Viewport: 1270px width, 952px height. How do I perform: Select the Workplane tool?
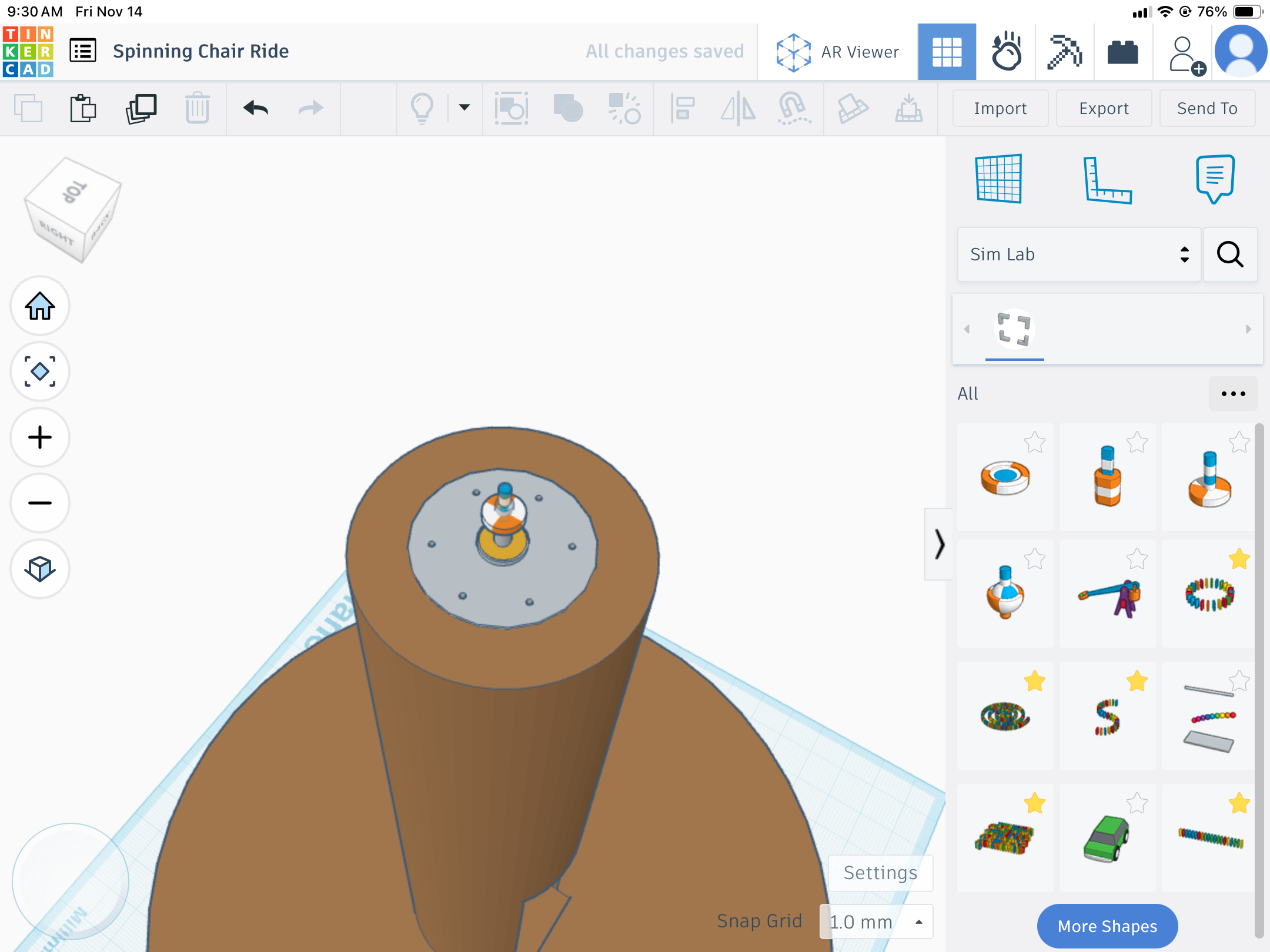(998, 179)
